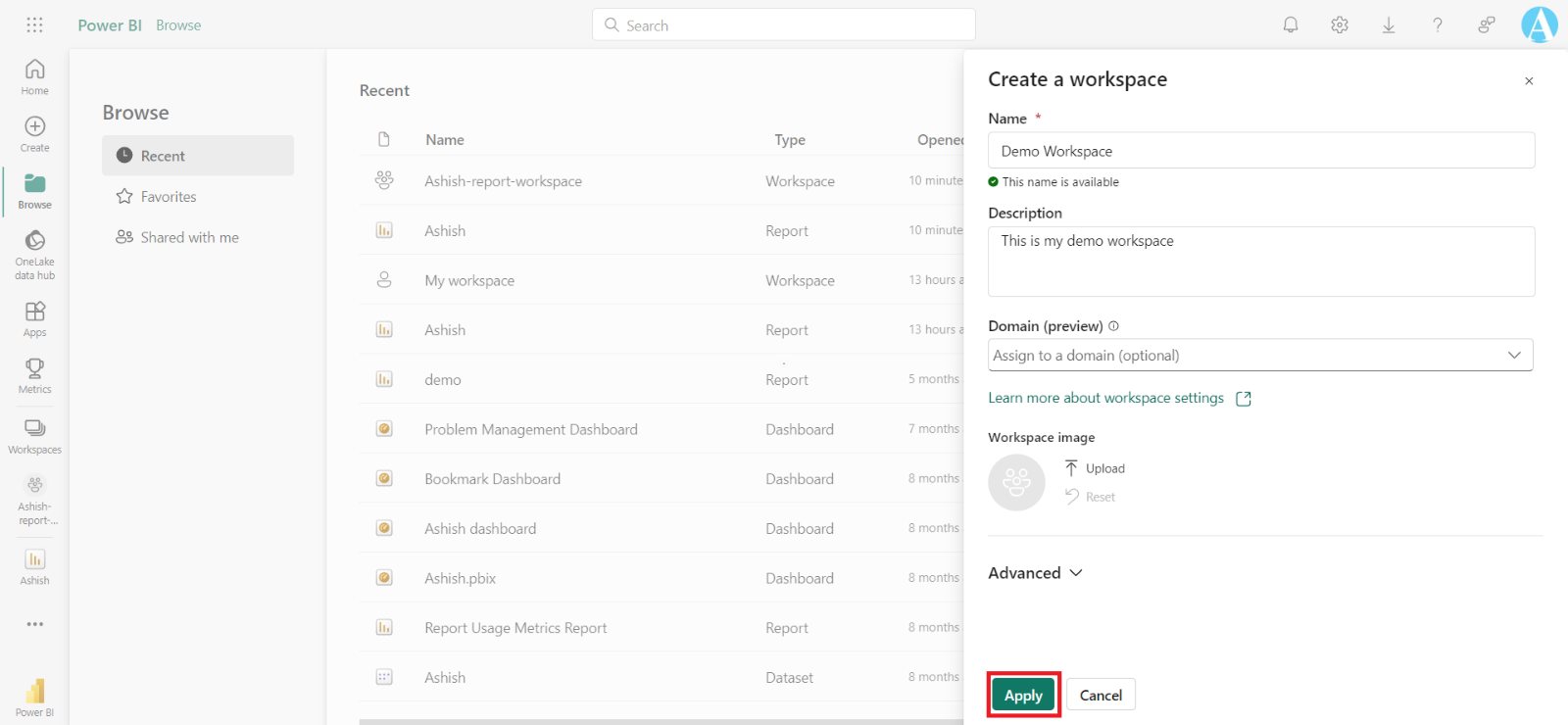Upload a workspace image
The image size is (1568, 725).
[1096, 468]
